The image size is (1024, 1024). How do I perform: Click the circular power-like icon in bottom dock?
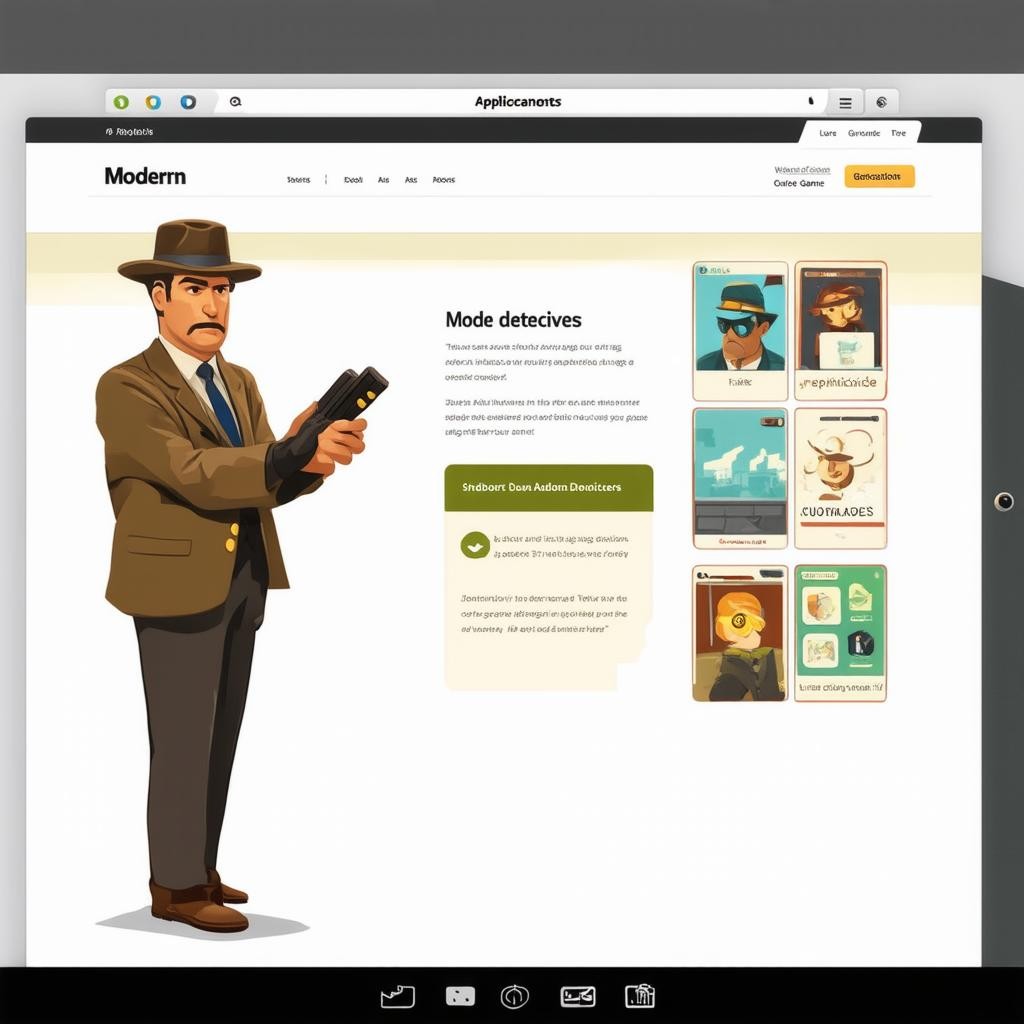pos(514,996)
